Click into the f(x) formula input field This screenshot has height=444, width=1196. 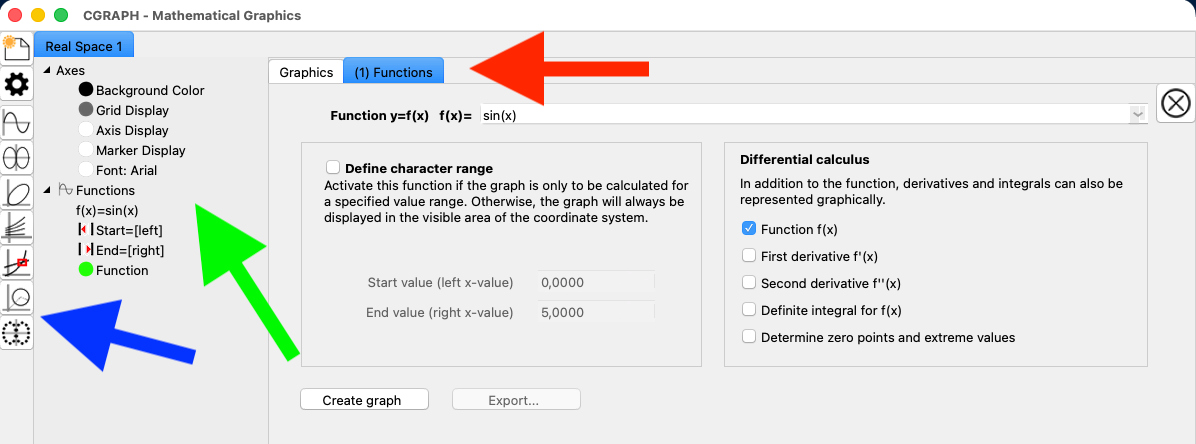click(800, 115)
